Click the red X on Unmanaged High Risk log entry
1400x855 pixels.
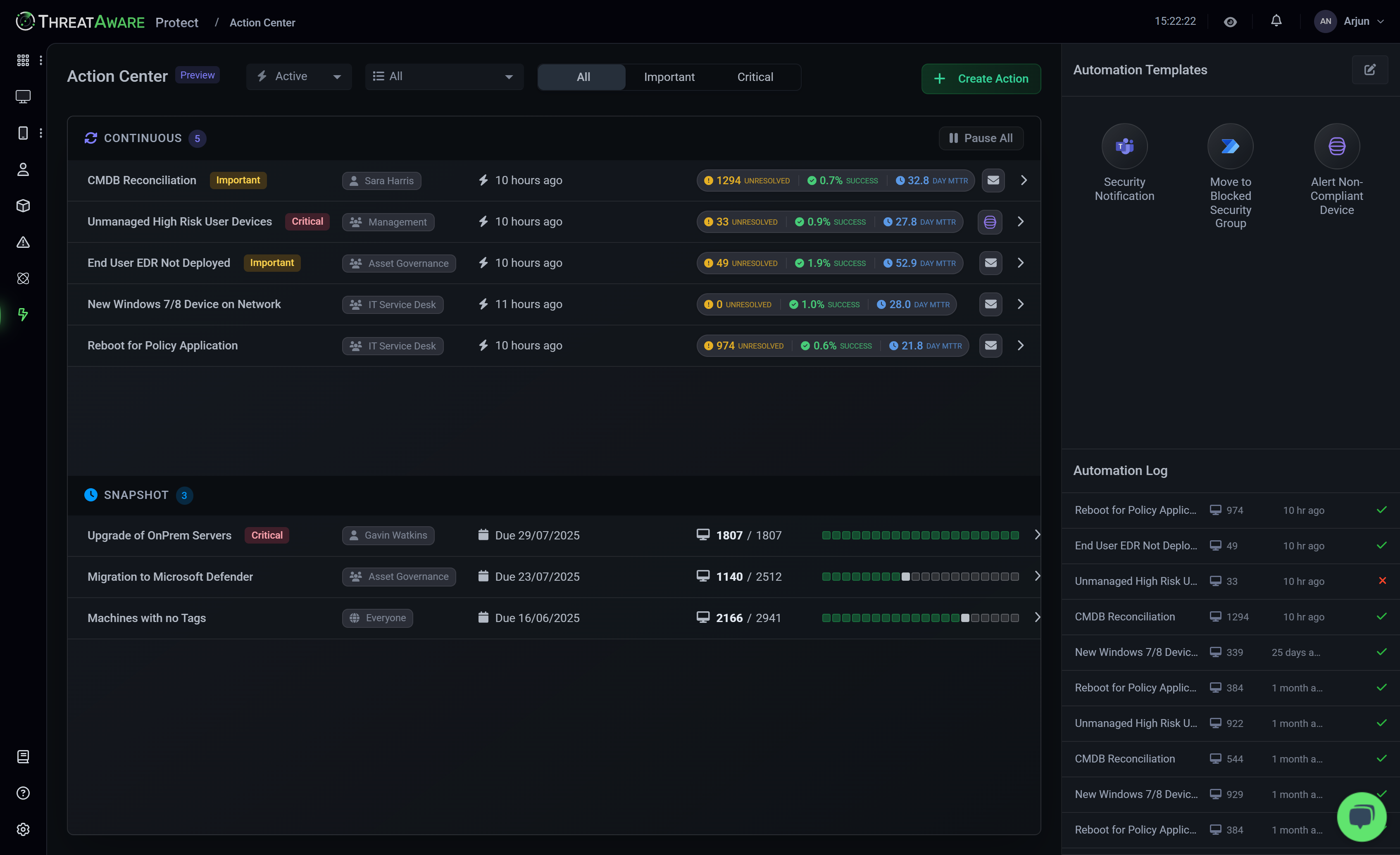[x=1382, y=581]
